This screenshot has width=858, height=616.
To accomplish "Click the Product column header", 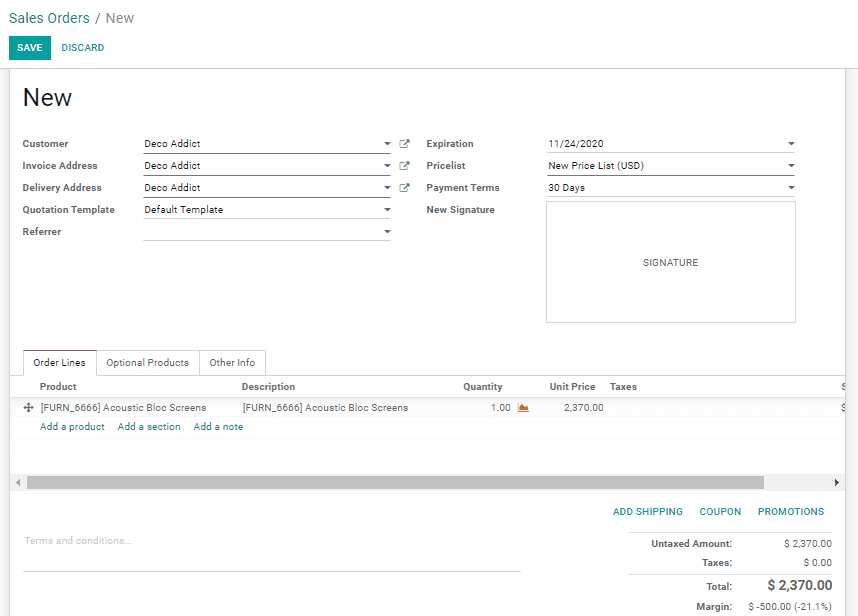I will [58, 387].
